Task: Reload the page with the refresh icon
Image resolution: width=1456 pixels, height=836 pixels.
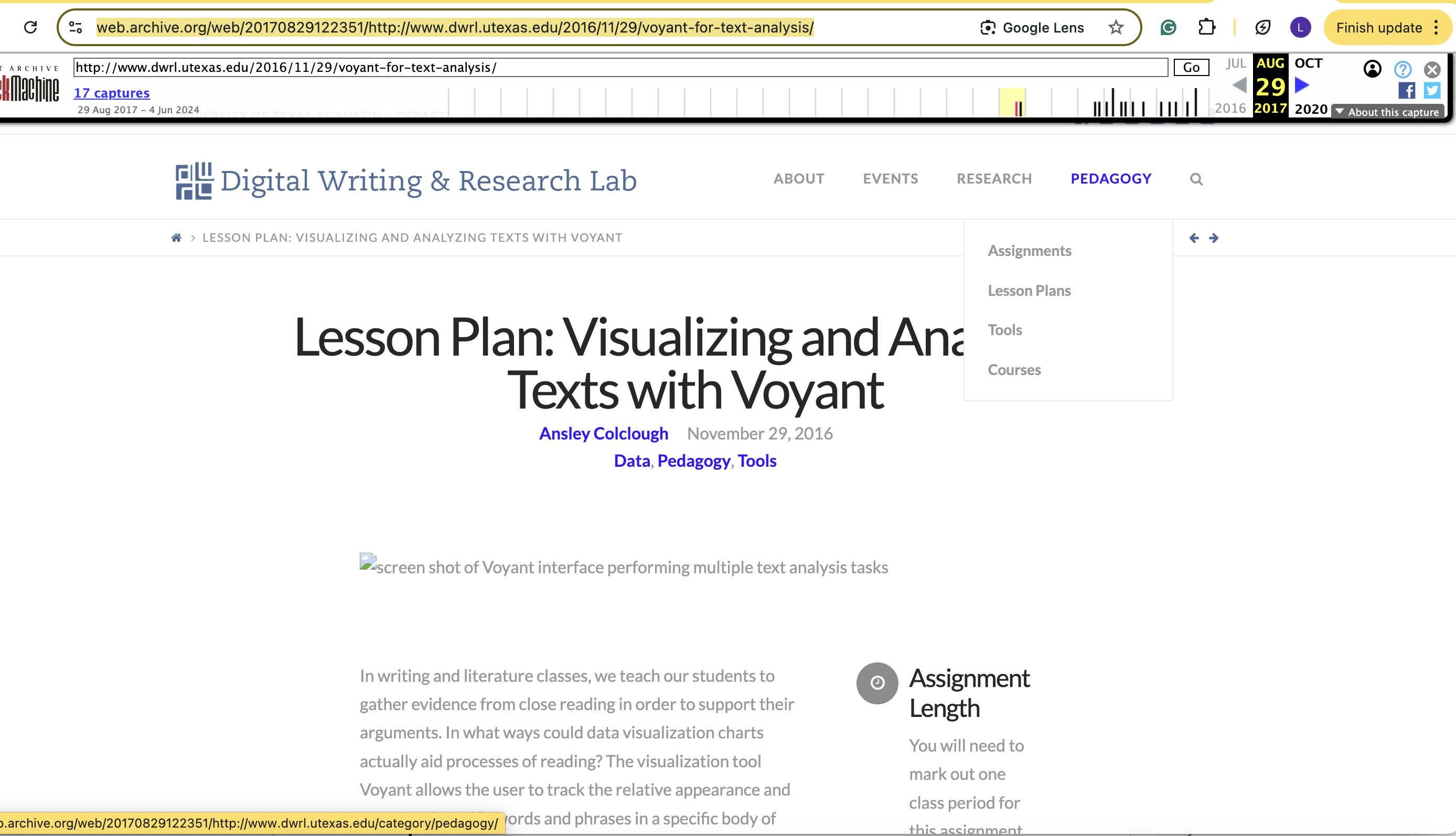Action: pos(30,27)
